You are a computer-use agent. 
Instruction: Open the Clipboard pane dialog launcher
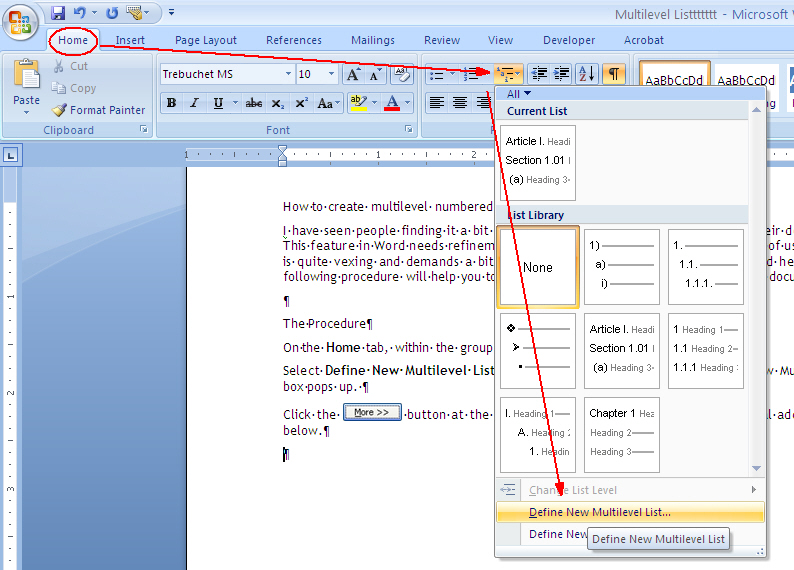(x=144, y=130)
